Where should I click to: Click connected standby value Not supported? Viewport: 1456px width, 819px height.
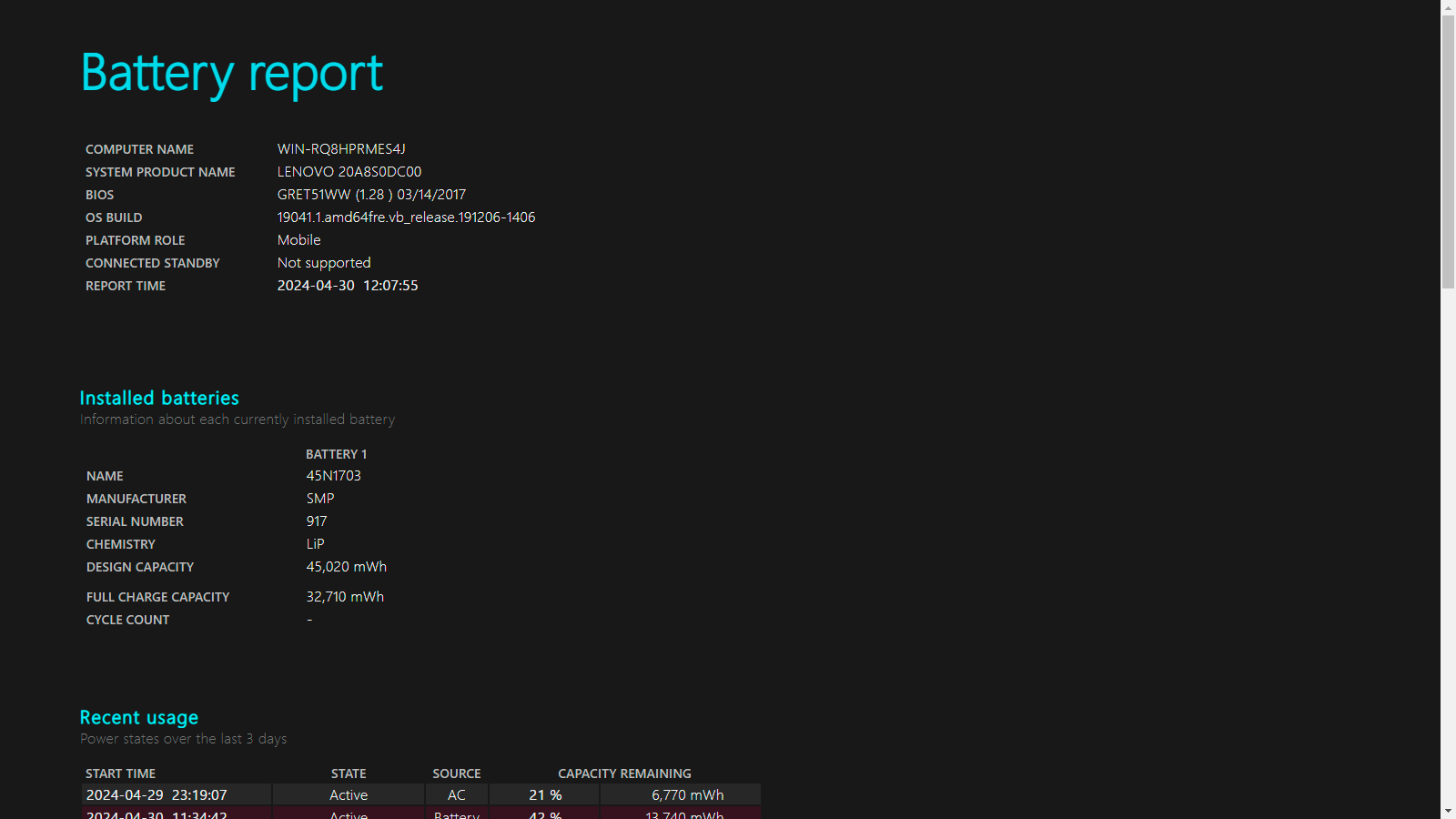pyautogui.click(x=324, y=263)
